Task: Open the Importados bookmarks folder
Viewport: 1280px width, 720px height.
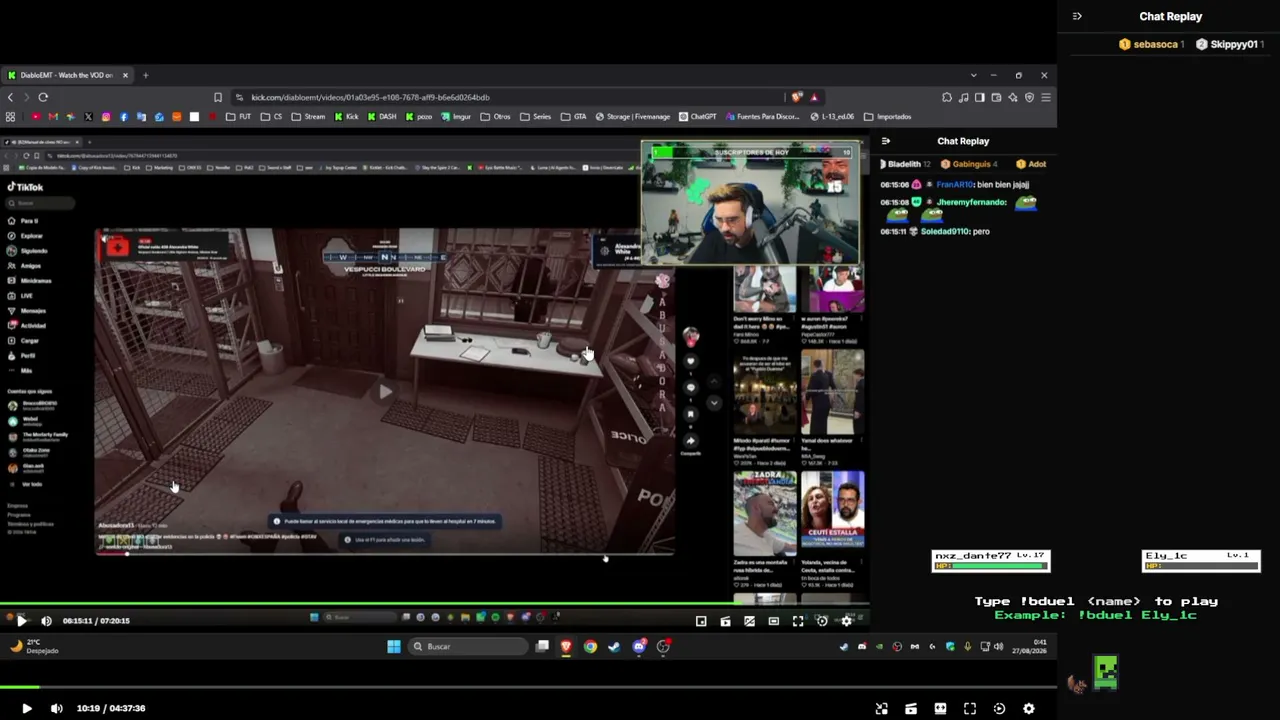Action: [887, 117]
